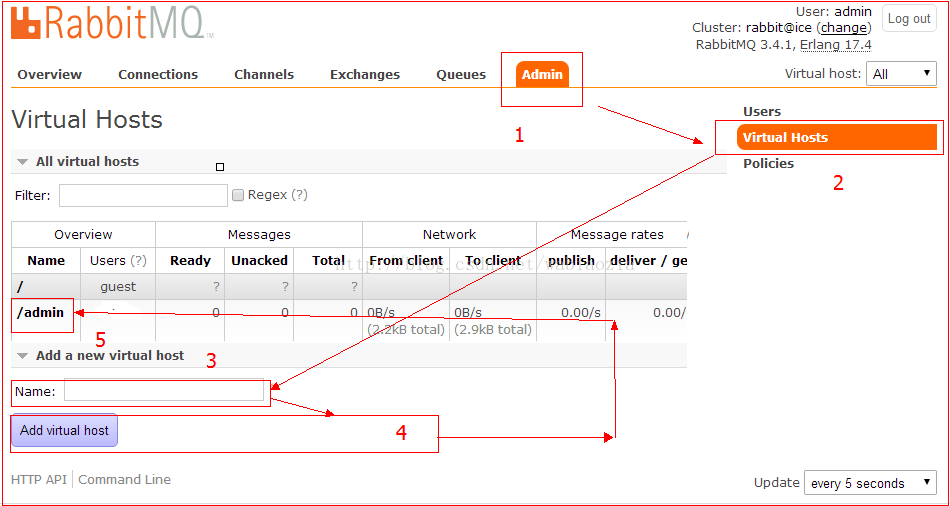This screenshot has width=950, height=506.
Task: Sort by the Name column header
Action: click(46, 261)
